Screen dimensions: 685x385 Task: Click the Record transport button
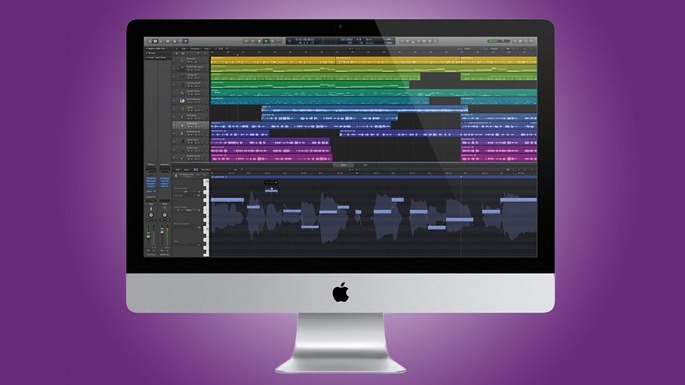tap(279, 41)
